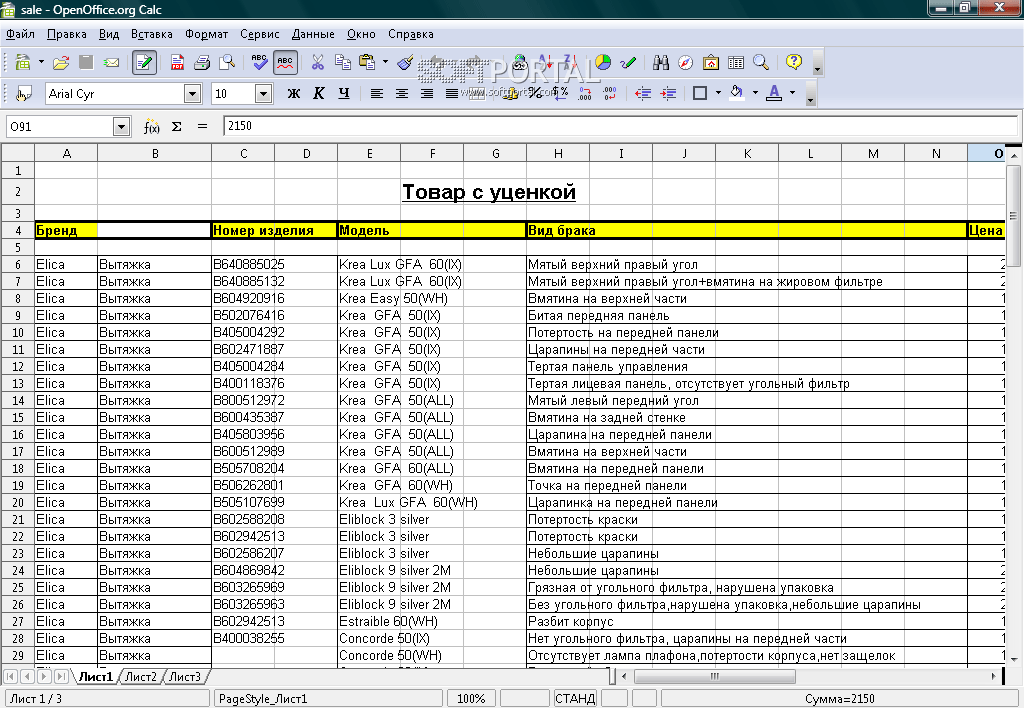The width and height of the screenshot is (1024, 708).
Task: Toggle underline formatting (Ч)
Action: point(344,93)
